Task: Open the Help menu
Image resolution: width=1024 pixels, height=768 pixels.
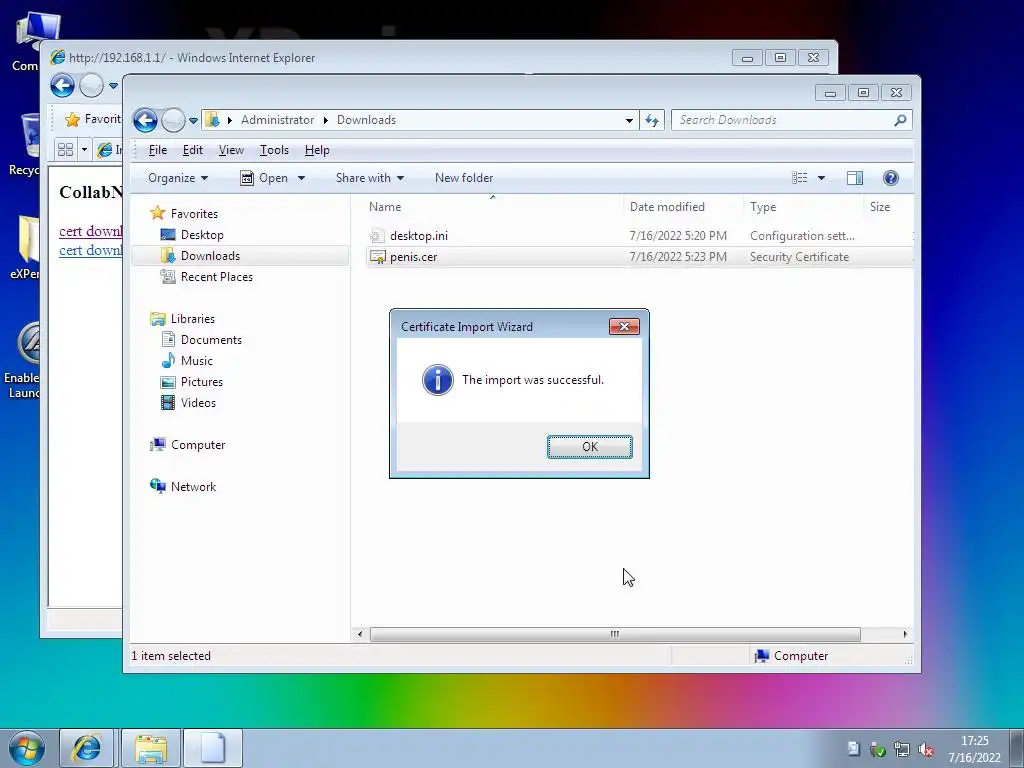Action: click(317, 150)
